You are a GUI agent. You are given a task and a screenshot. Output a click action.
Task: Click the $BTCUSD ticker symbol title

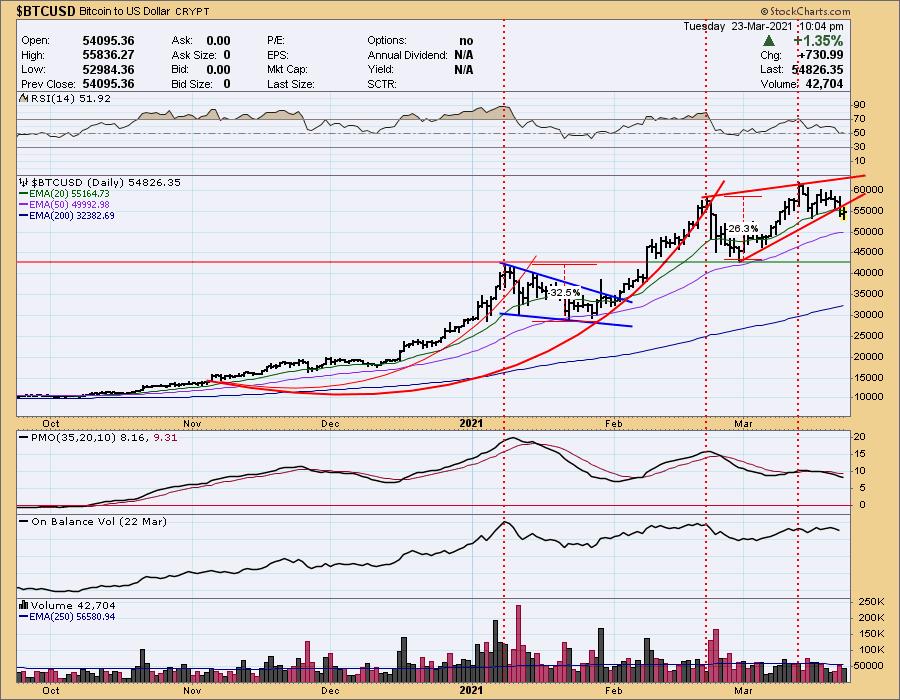click(46, 11)
